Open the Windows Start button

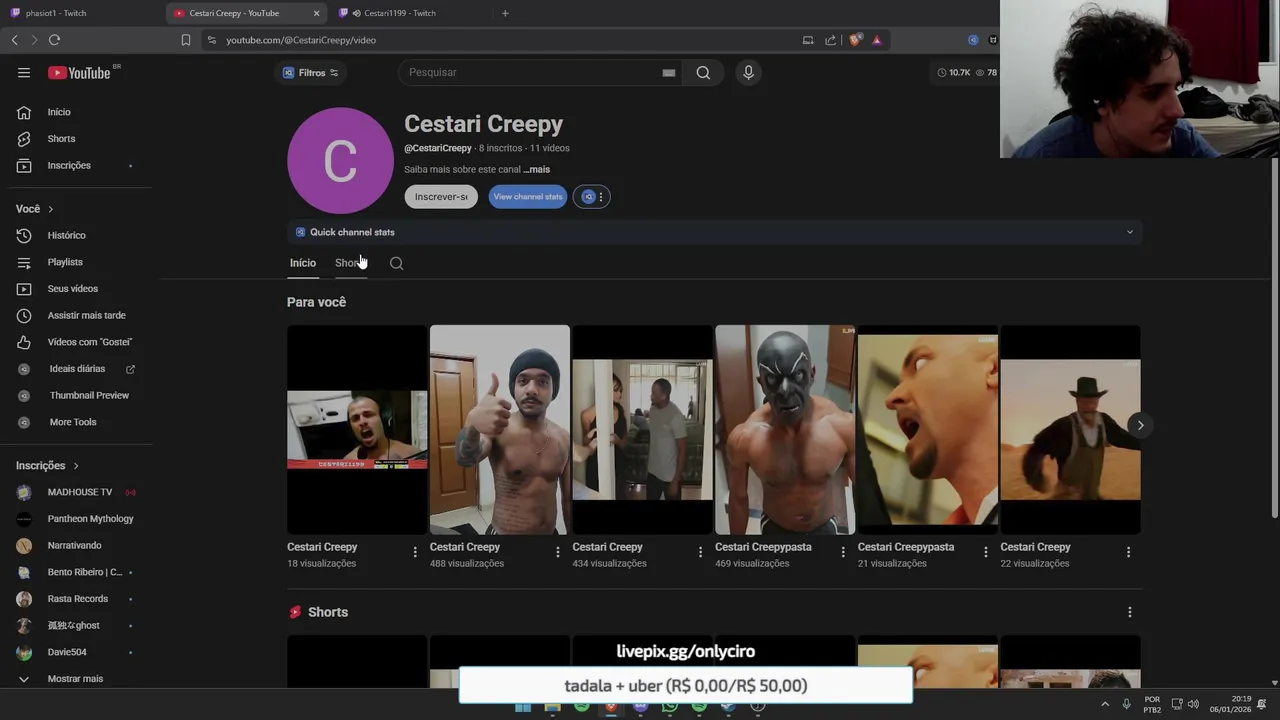click(x=523, y=707)
